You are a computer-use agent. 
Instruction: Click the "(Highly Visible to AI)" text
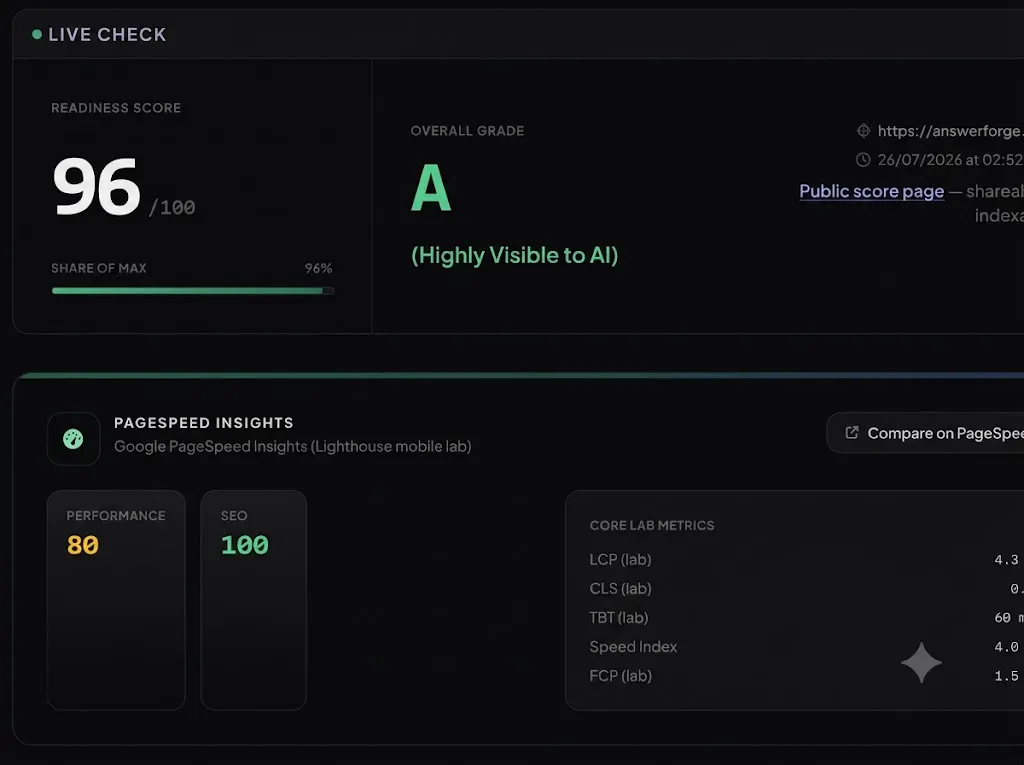point(515,255)
